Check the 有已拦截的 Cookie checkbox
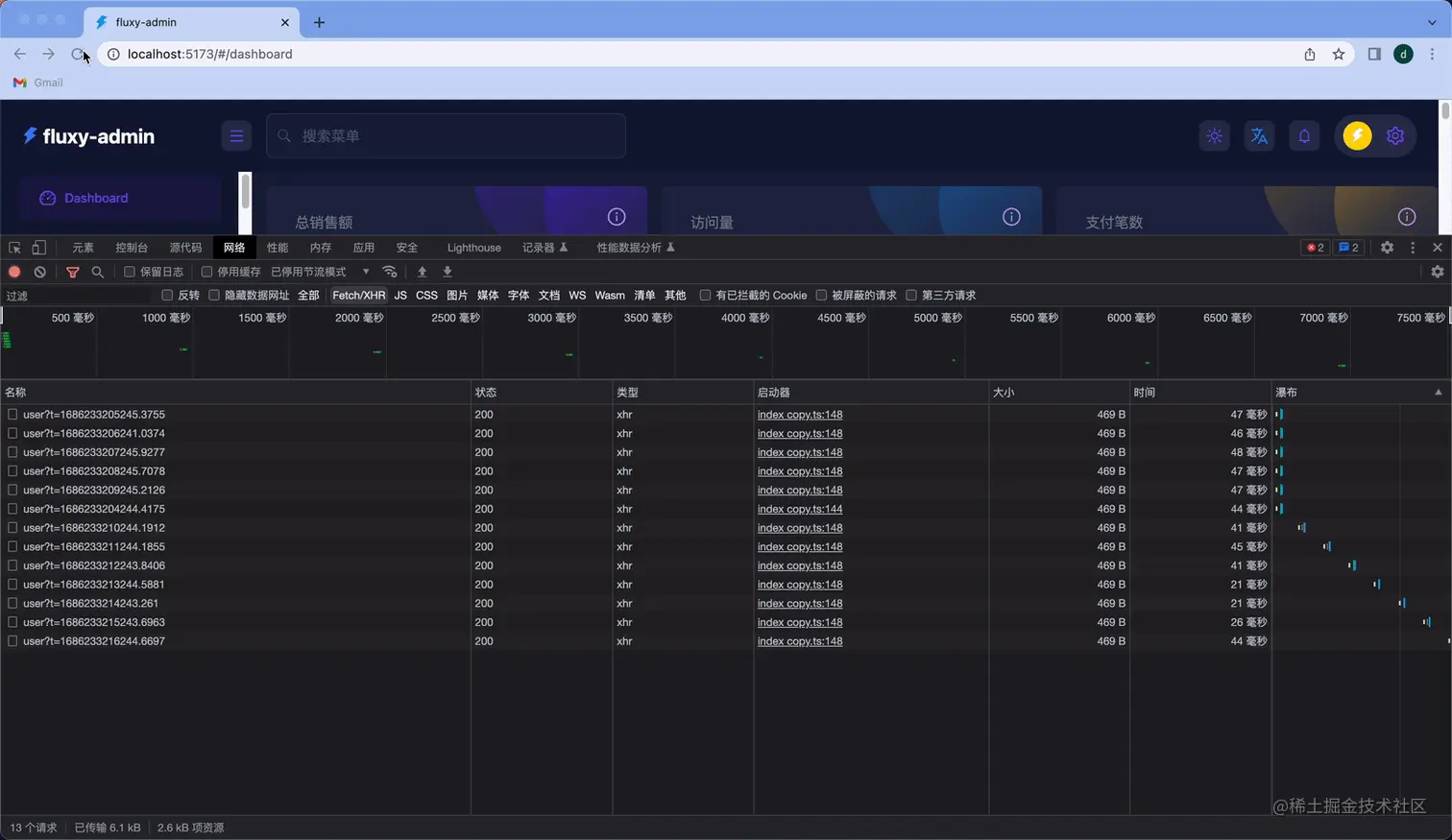 click(705, 295)
